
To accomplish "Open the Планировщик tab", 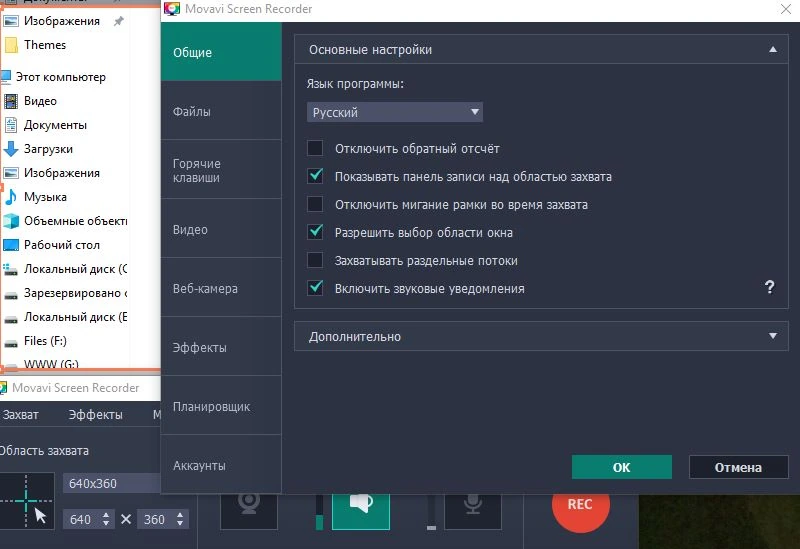I will [221, 406].
